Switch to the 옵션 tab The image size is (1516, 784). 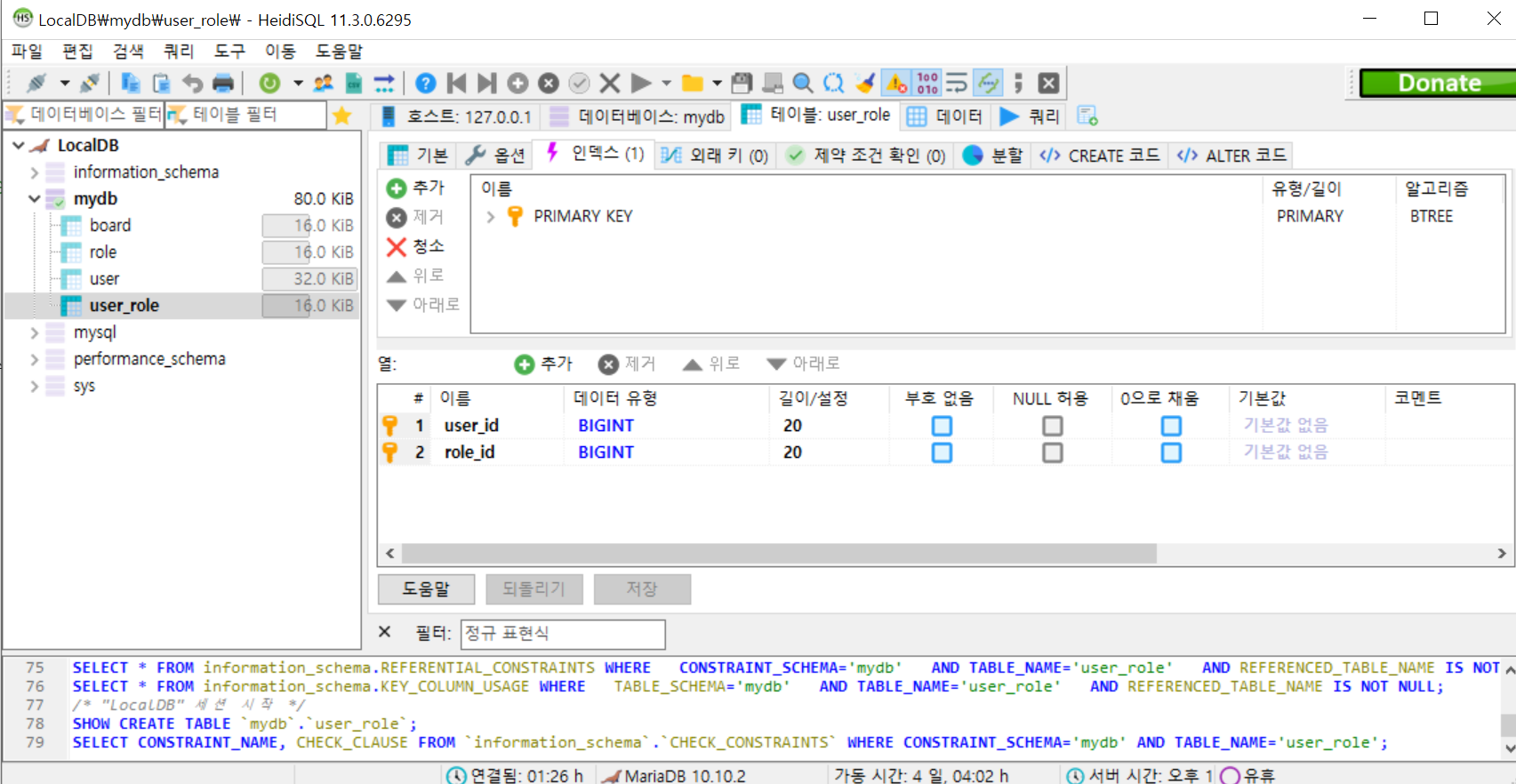495,156
